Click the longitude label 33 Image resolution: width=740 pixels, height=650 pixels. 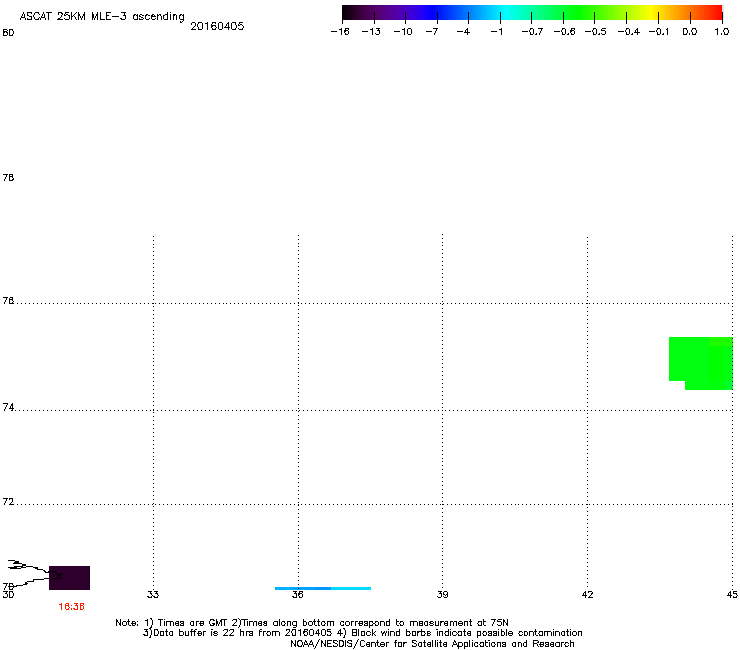tap(153, 594)
